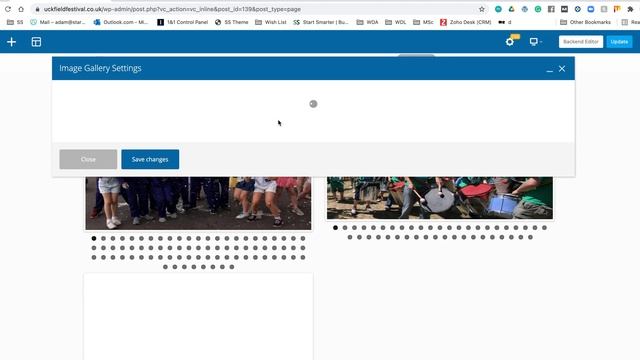Click the plus Add Element icon
Image resolution: width=640 pixels, height=360 pixels.
pos(11,42)
